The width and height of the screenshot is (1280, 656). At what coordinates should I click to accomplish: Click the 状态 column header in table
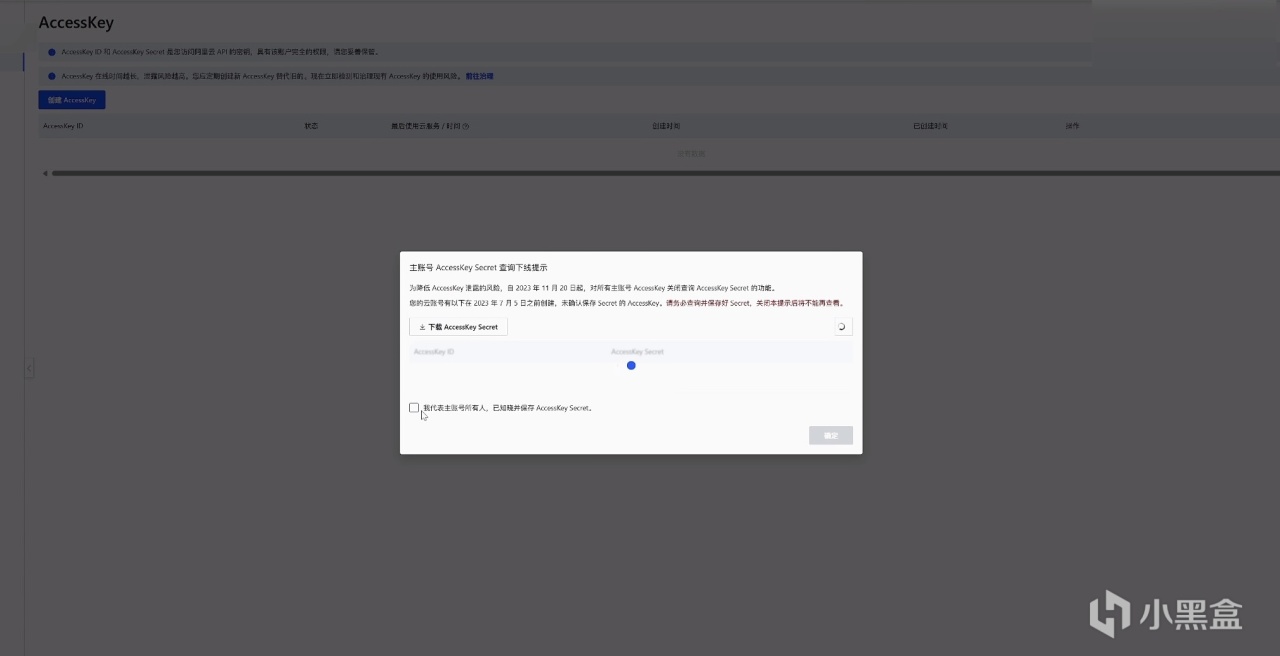point(311,126)
